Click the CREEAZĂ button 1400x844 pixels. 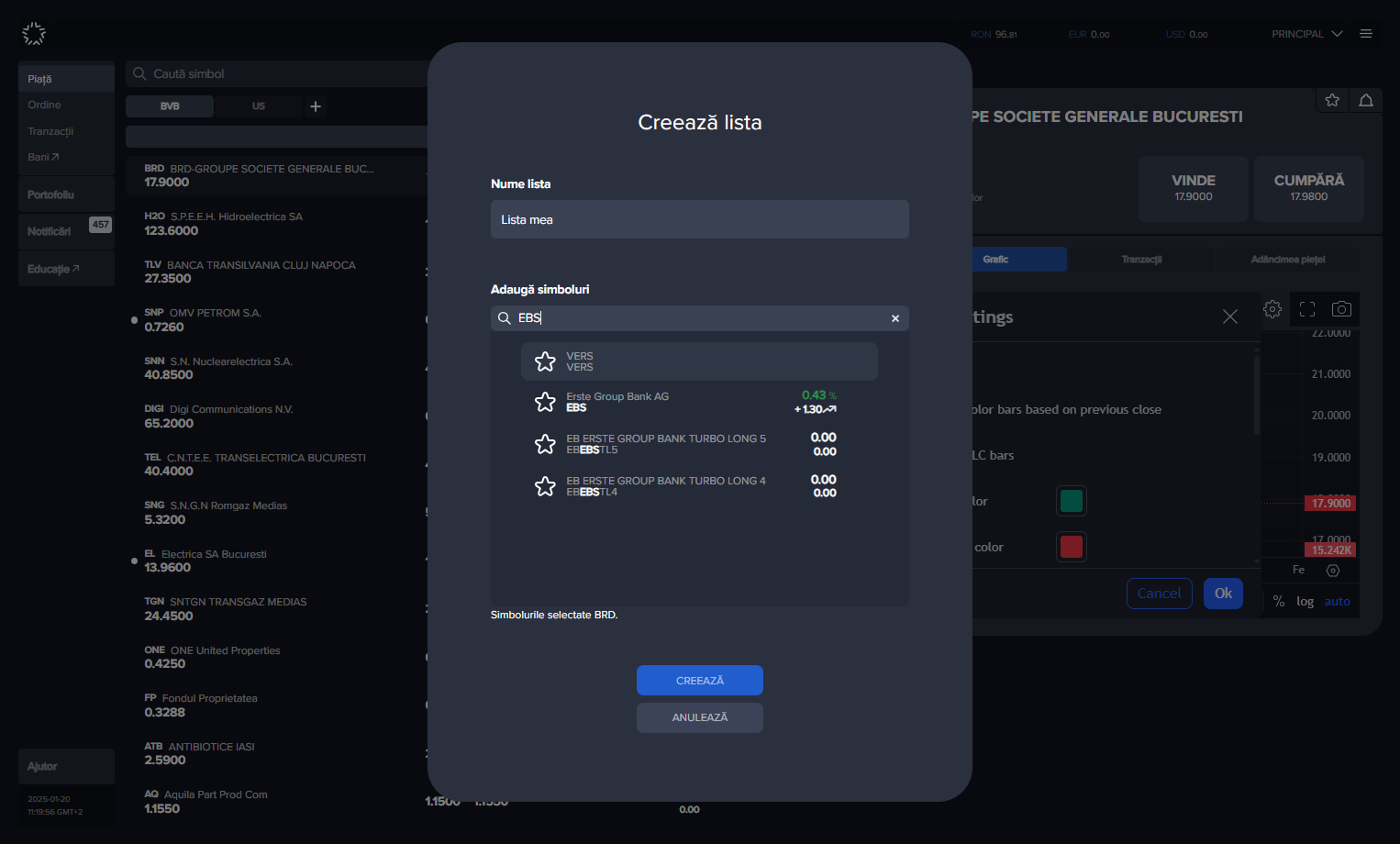[x=700, y=681]
